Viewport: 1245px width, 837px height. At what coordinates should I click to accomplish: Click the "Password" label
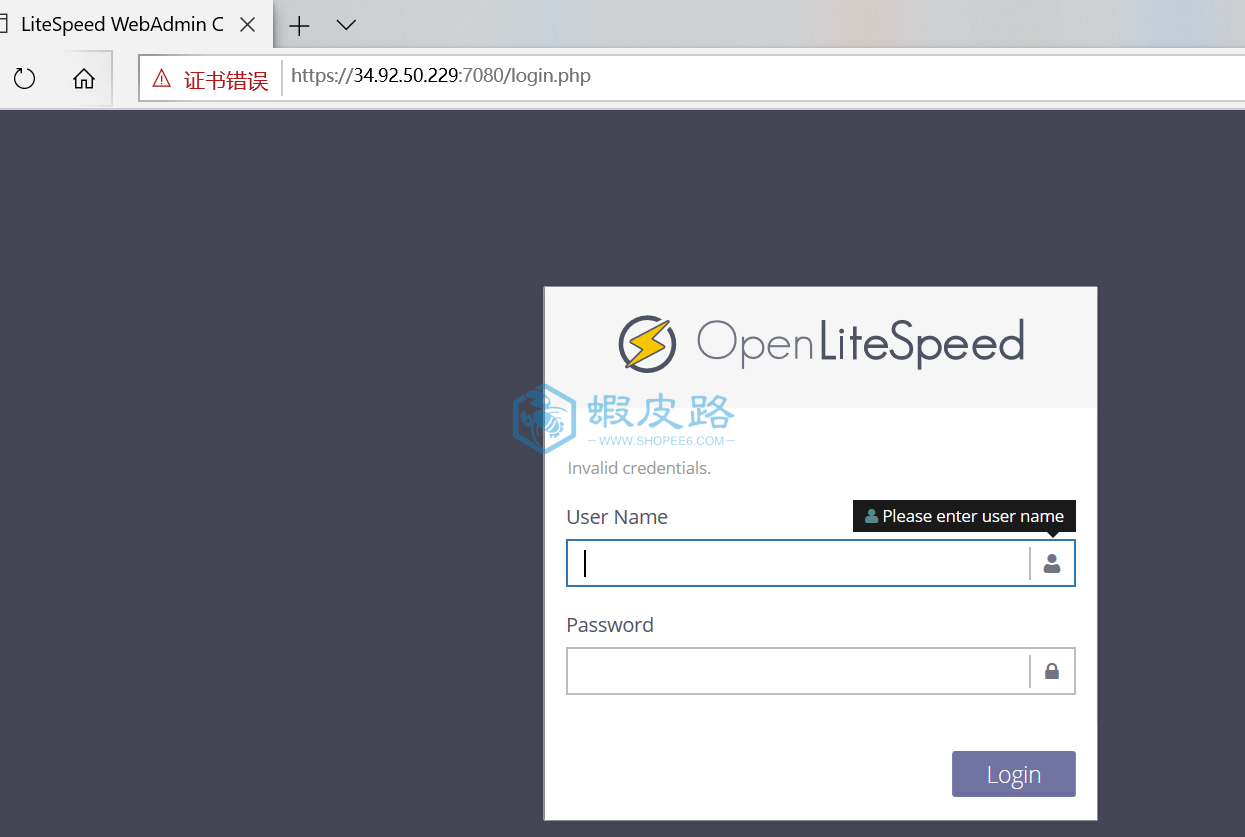pyautogui.click(x=610, y=625)
